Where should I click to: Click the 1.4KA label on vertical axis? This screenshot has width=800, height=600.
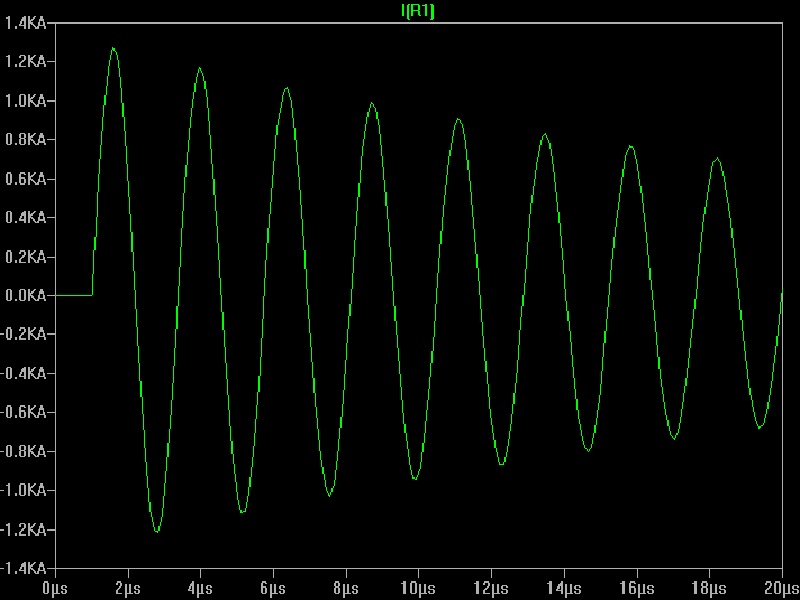tap(25, 23)
